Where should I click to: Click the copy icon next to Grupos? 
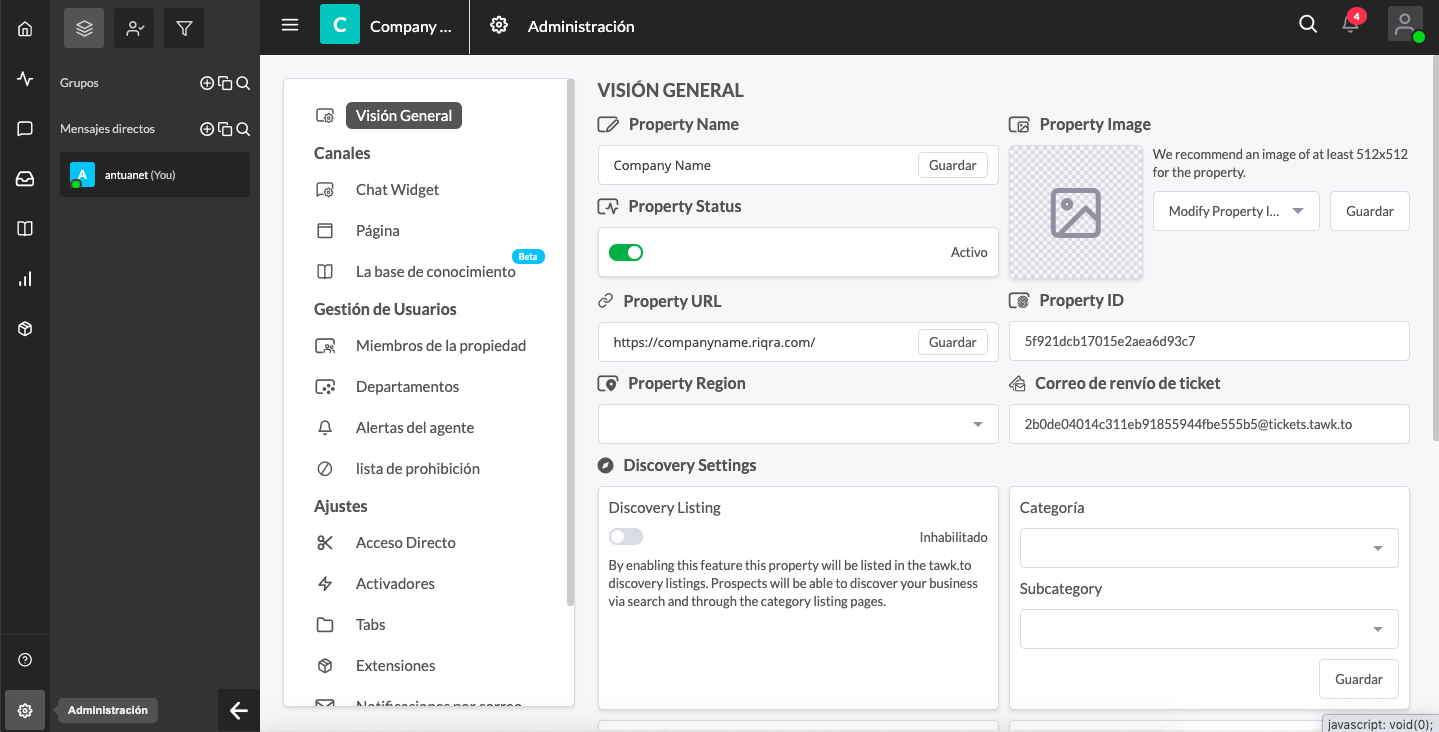225,83
